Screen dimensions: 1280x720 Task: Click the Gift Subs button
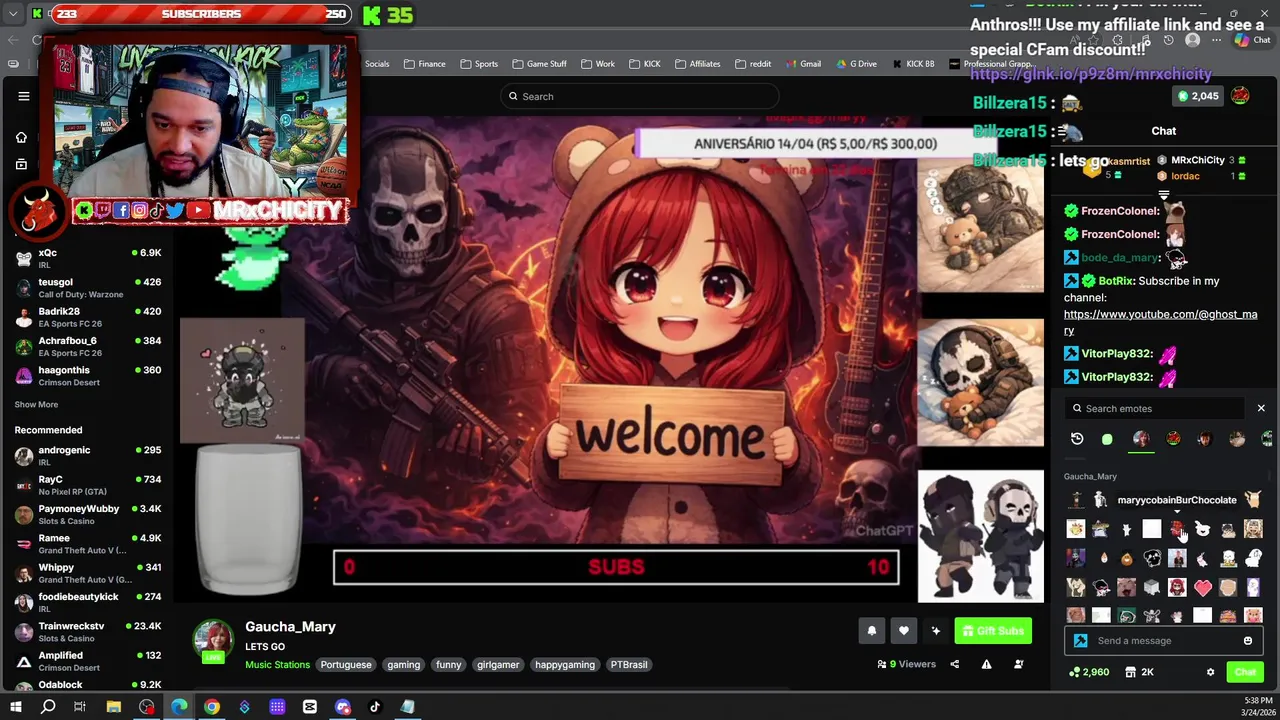(993, 631)
